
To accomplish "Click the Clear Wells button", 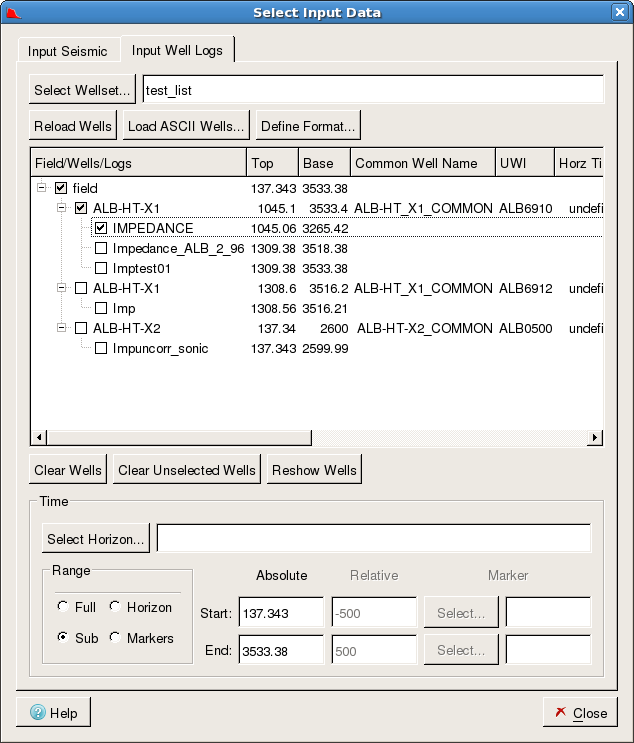I will pos(68,470).
